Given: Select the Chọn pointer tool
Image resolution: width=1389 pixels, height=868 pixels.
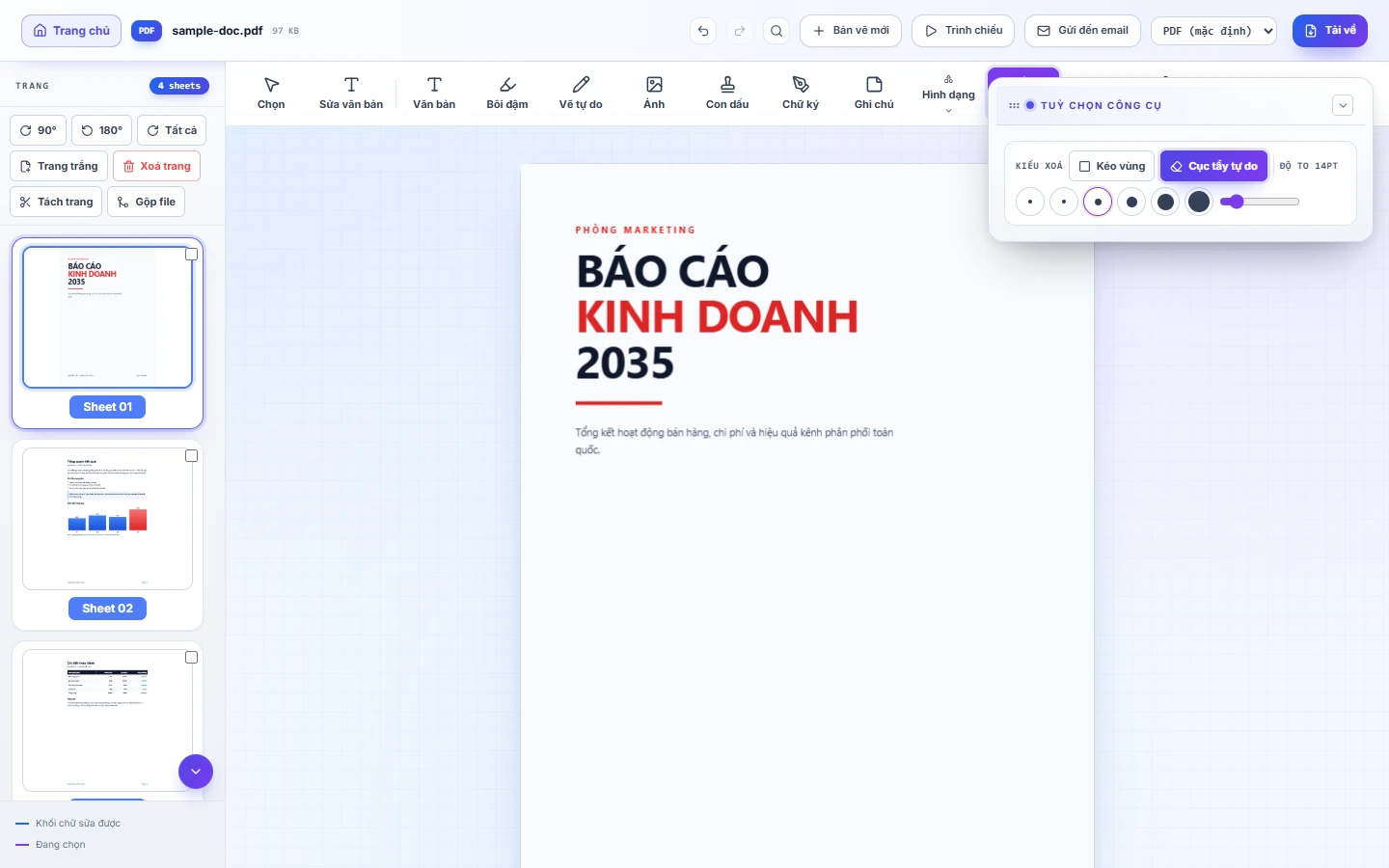Looking at the screenshot, I should coord(271,94).
